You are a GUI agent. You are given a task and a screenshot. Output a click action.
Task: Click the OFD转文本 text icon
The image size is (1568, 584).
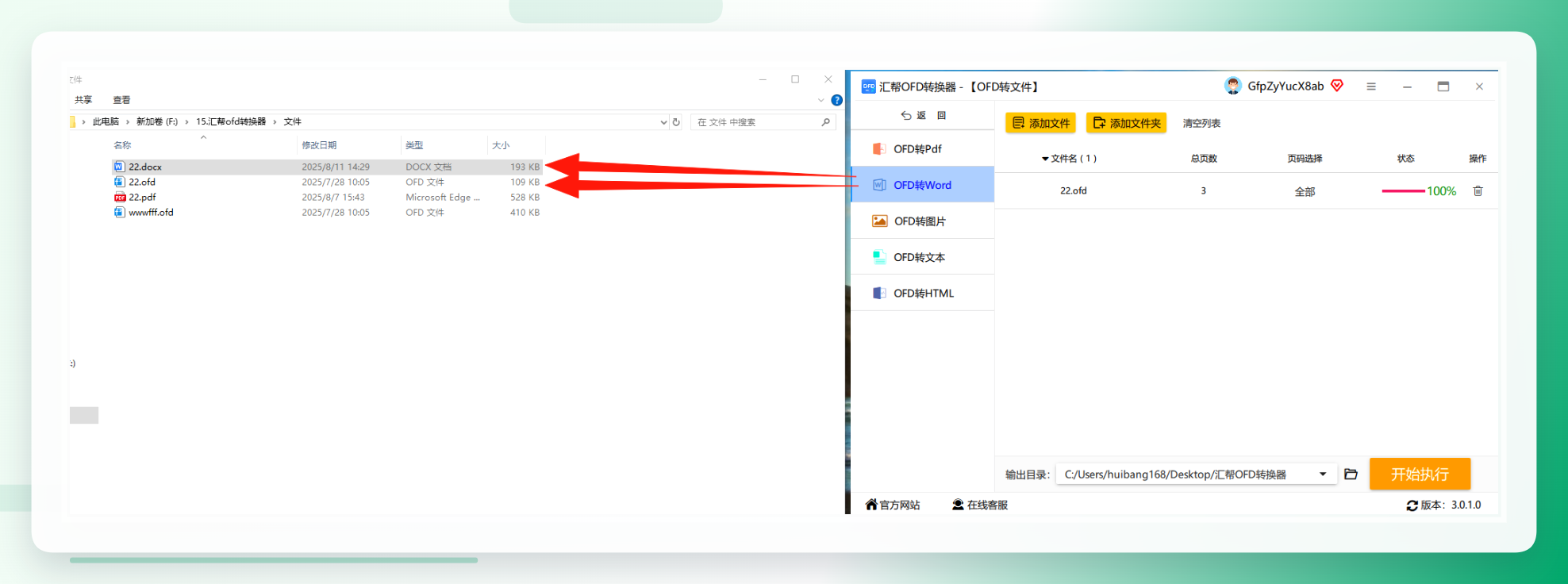point(879,257)
